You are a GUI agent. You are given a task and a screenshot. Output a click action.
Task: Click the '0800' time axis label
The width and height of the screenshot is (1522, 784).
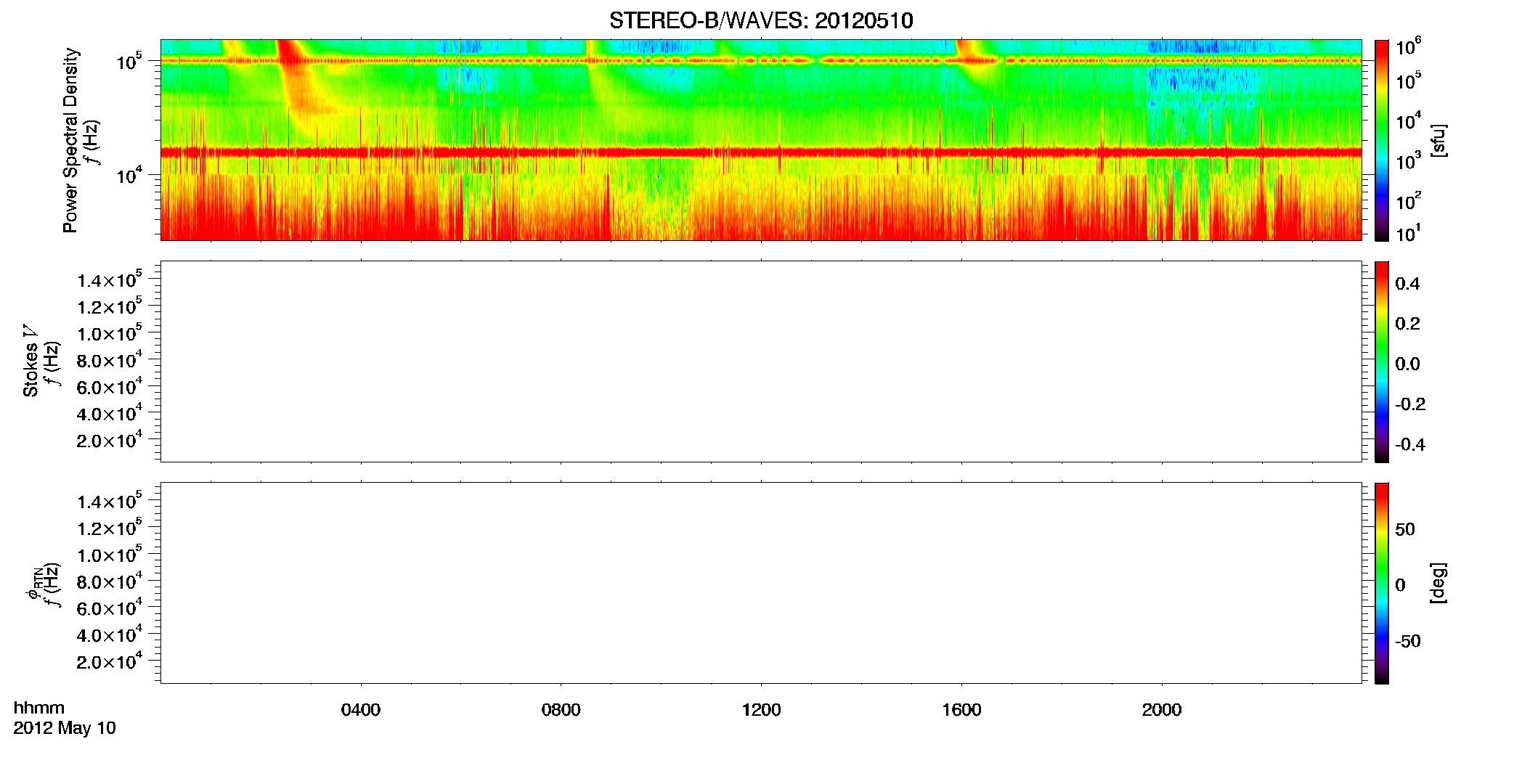click(x=561, y=710)
